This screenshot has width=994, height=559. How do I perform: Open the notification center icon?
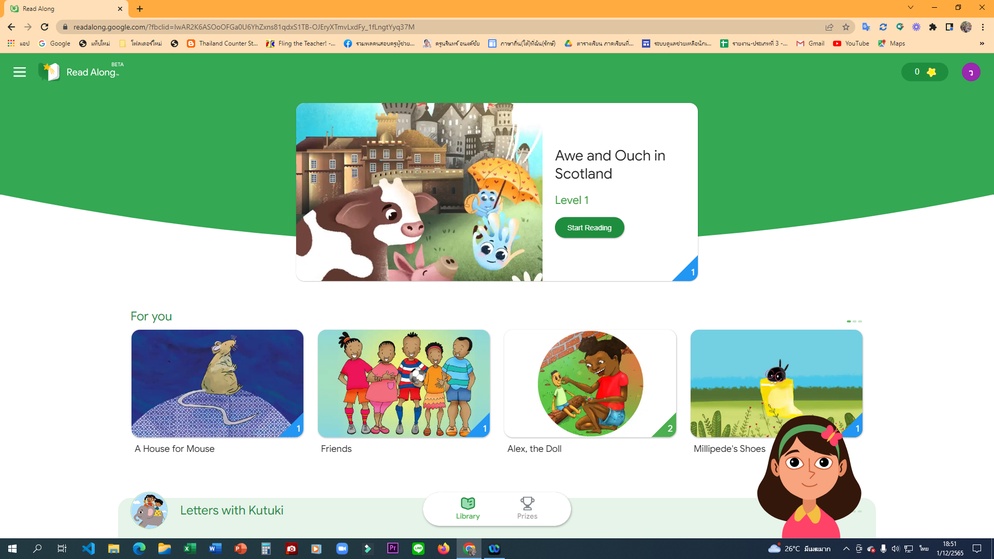click(977, 548)
